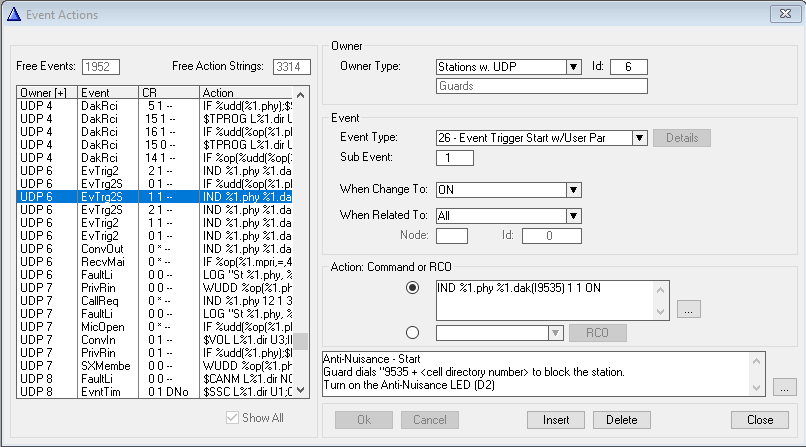Screen dimensions: 806x447
Task: Open the When Change To dropdown
Action: [573, 190]
